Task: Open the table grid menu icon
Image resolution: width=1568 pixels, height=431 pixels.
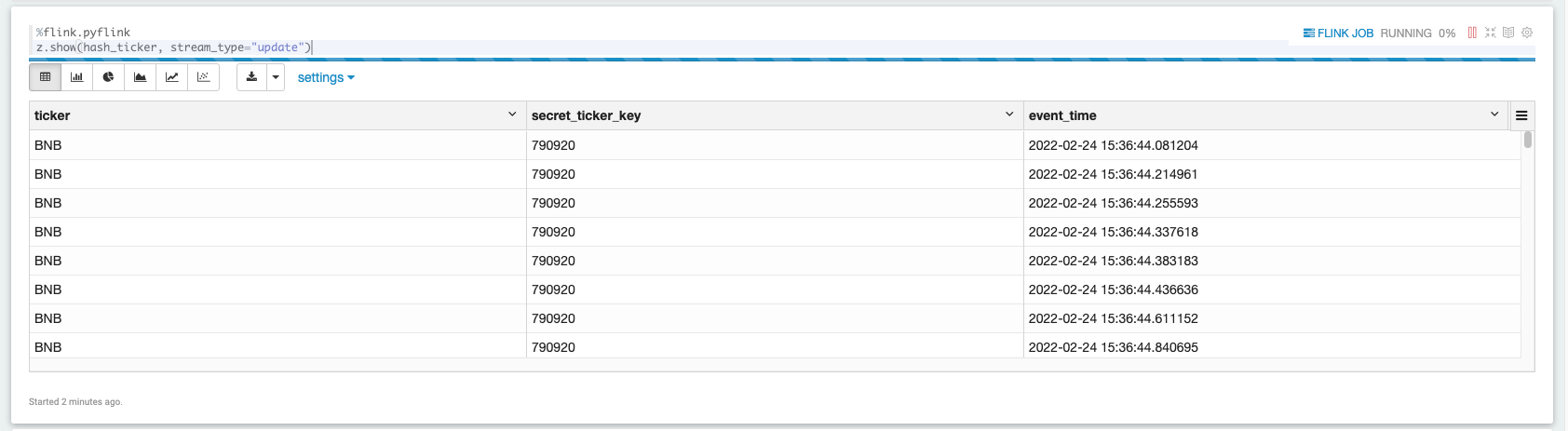Action: click(x=1521, y=115)
